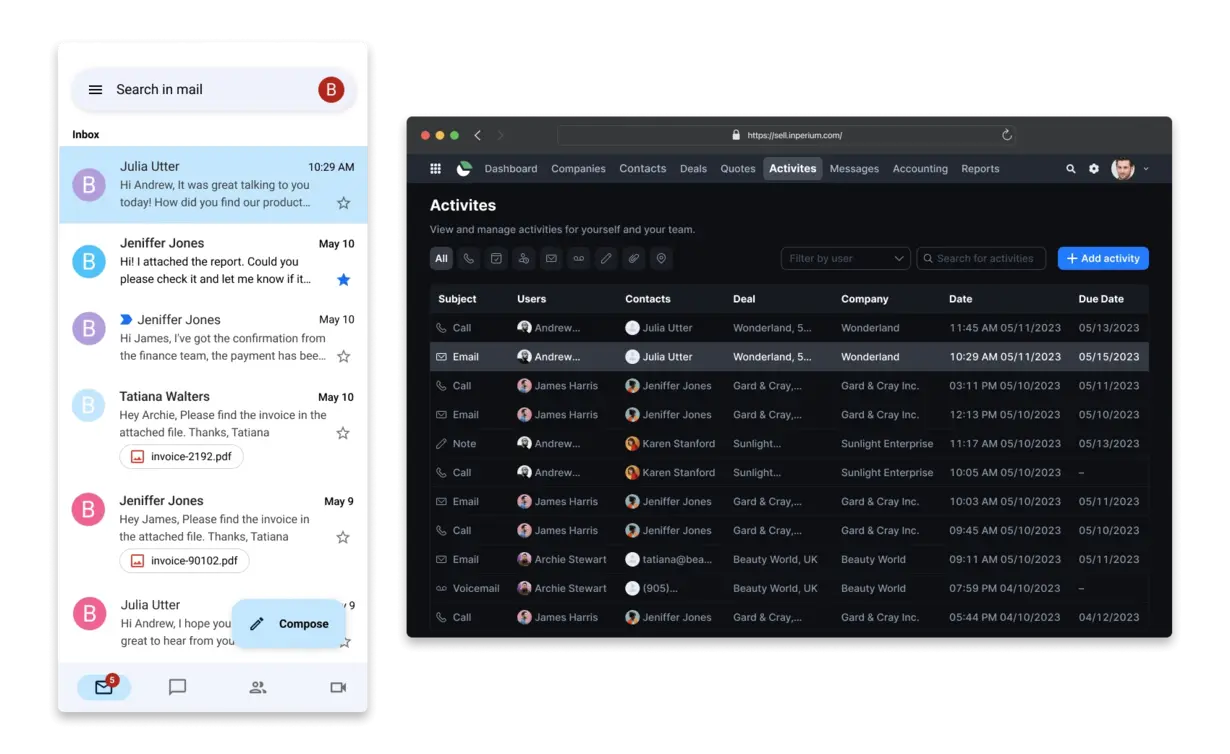
Task: Expand the Filter by user dropdown
Action: coord(845,259)
